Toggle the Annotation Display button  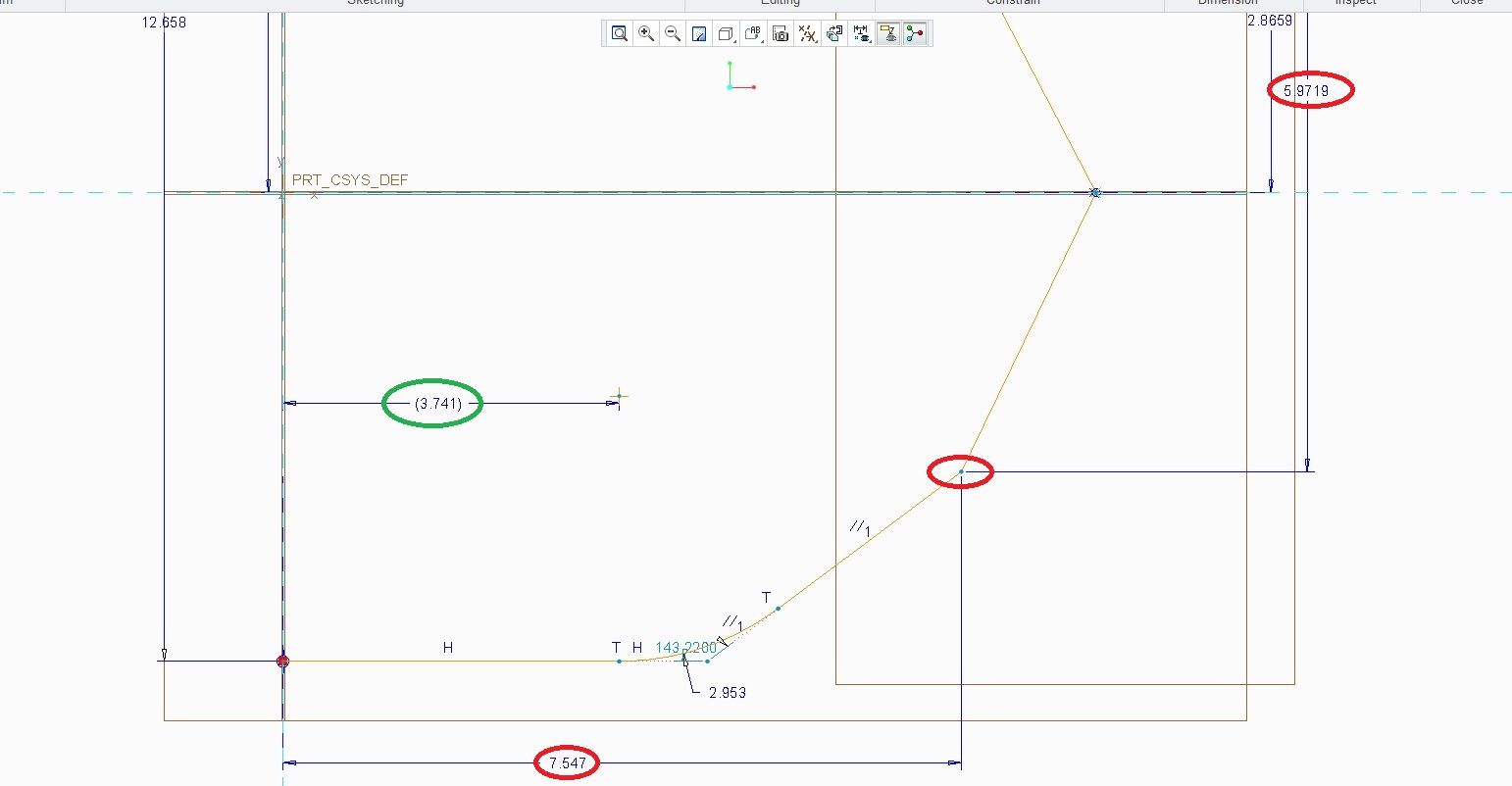point(888,34)
